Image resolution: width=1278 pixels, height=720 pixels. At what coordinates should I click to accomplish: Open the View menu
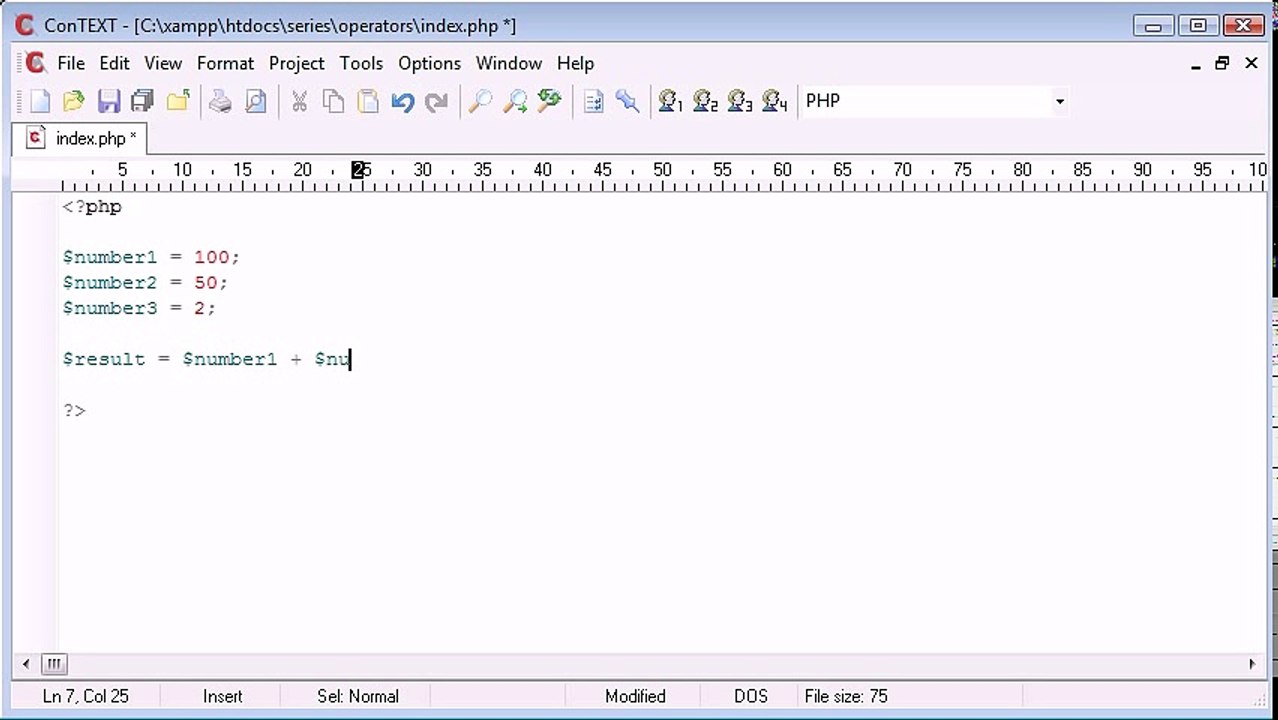point(163,63)
